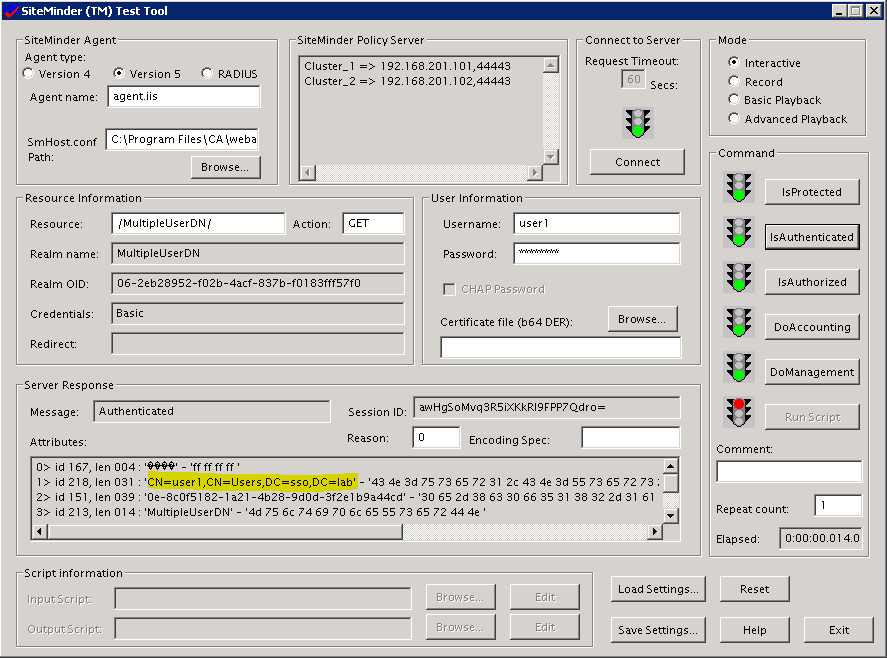Select Version 5 agent type
This screenshot has height=658, width=887.
pos(119,74)
